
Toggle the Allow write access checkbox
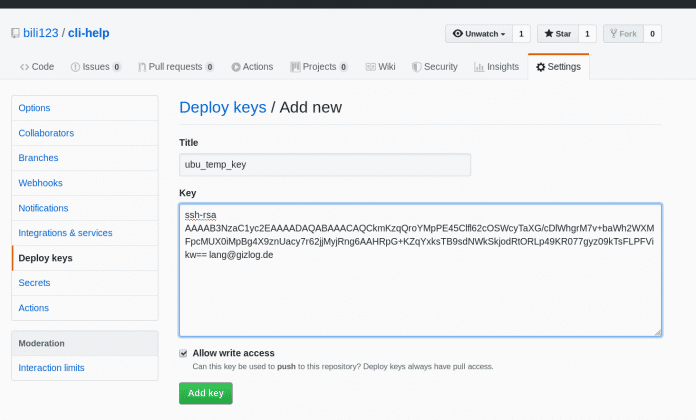[x=183, y=353]
